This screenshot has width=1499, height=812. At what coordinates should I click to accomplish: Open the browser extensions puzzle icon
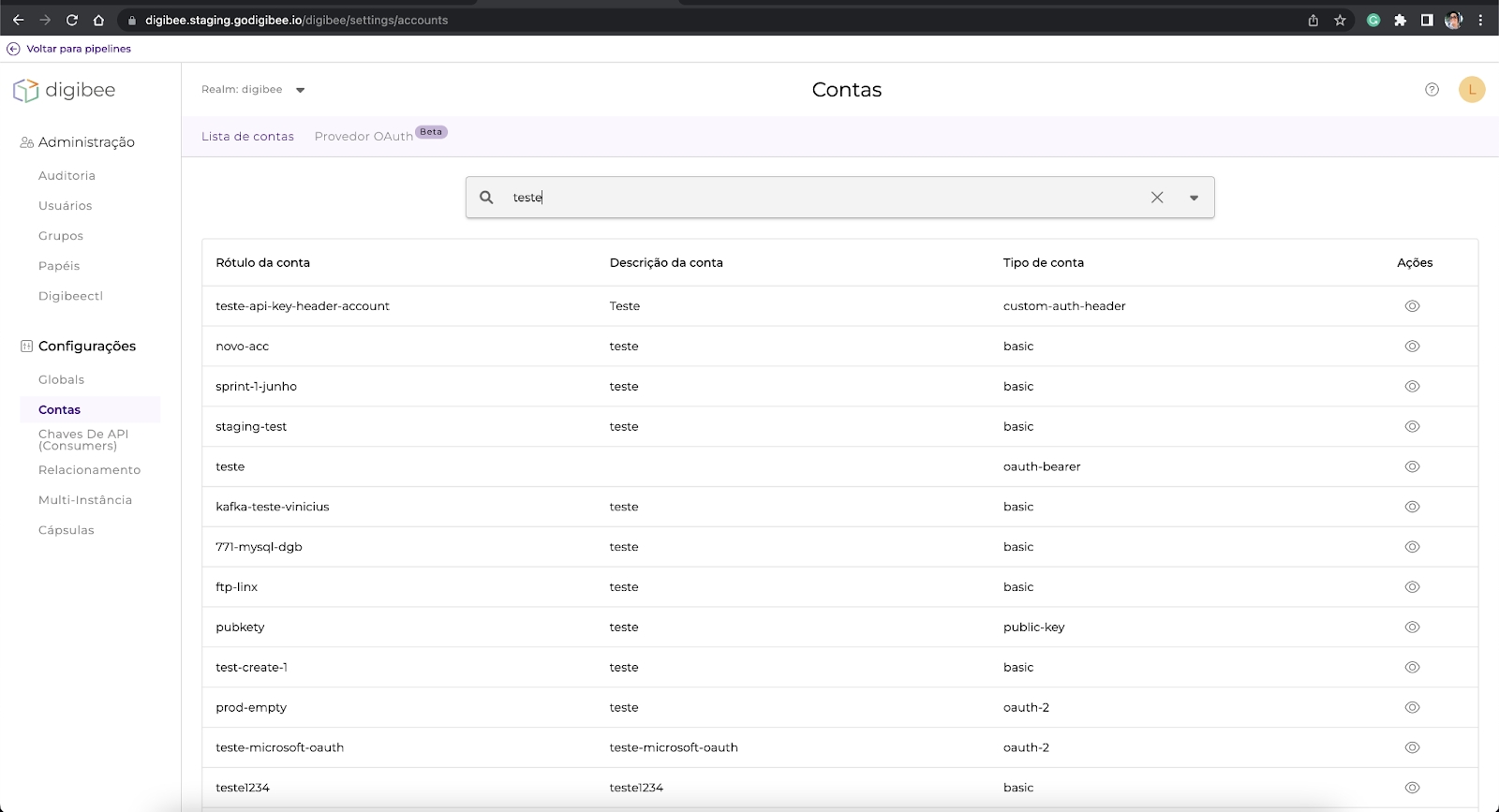(x=1400, y=20)
